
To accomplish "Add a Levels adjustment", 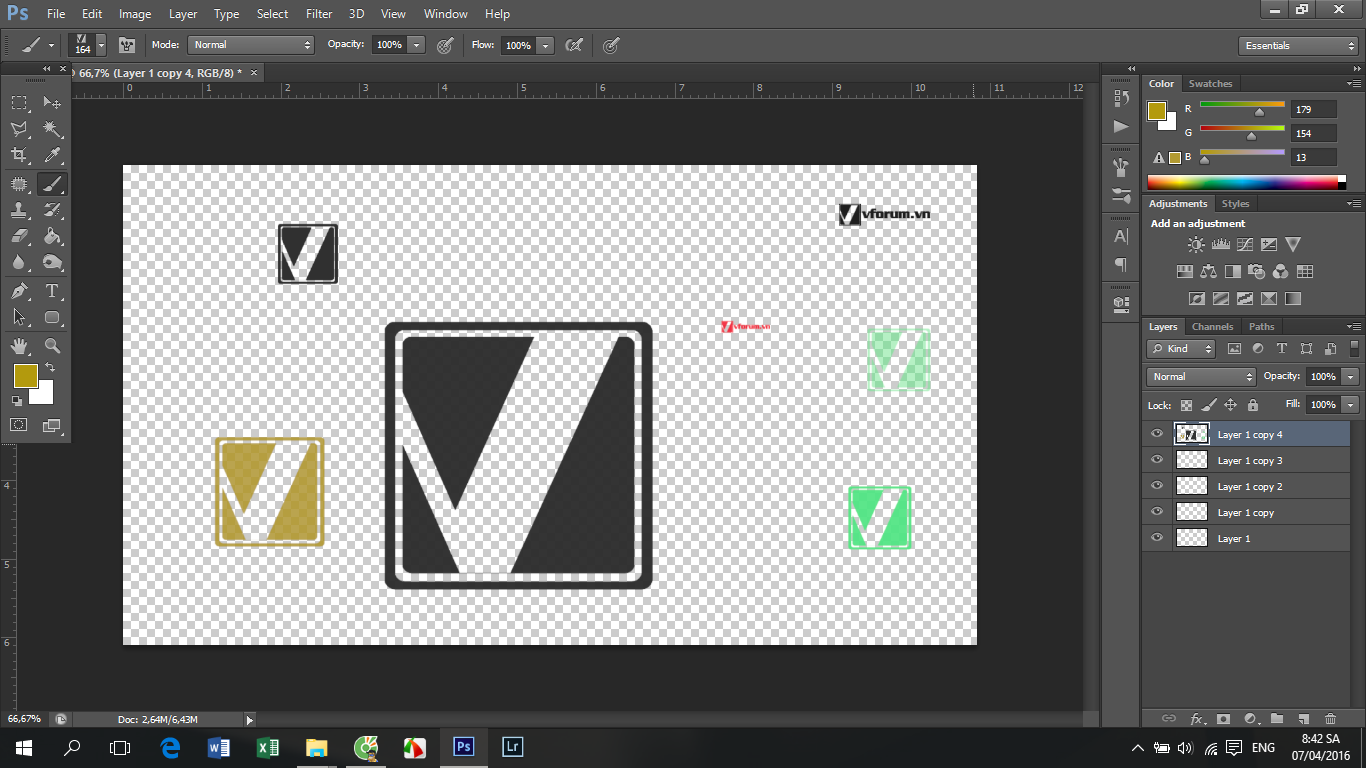I will pos(1220,244).
